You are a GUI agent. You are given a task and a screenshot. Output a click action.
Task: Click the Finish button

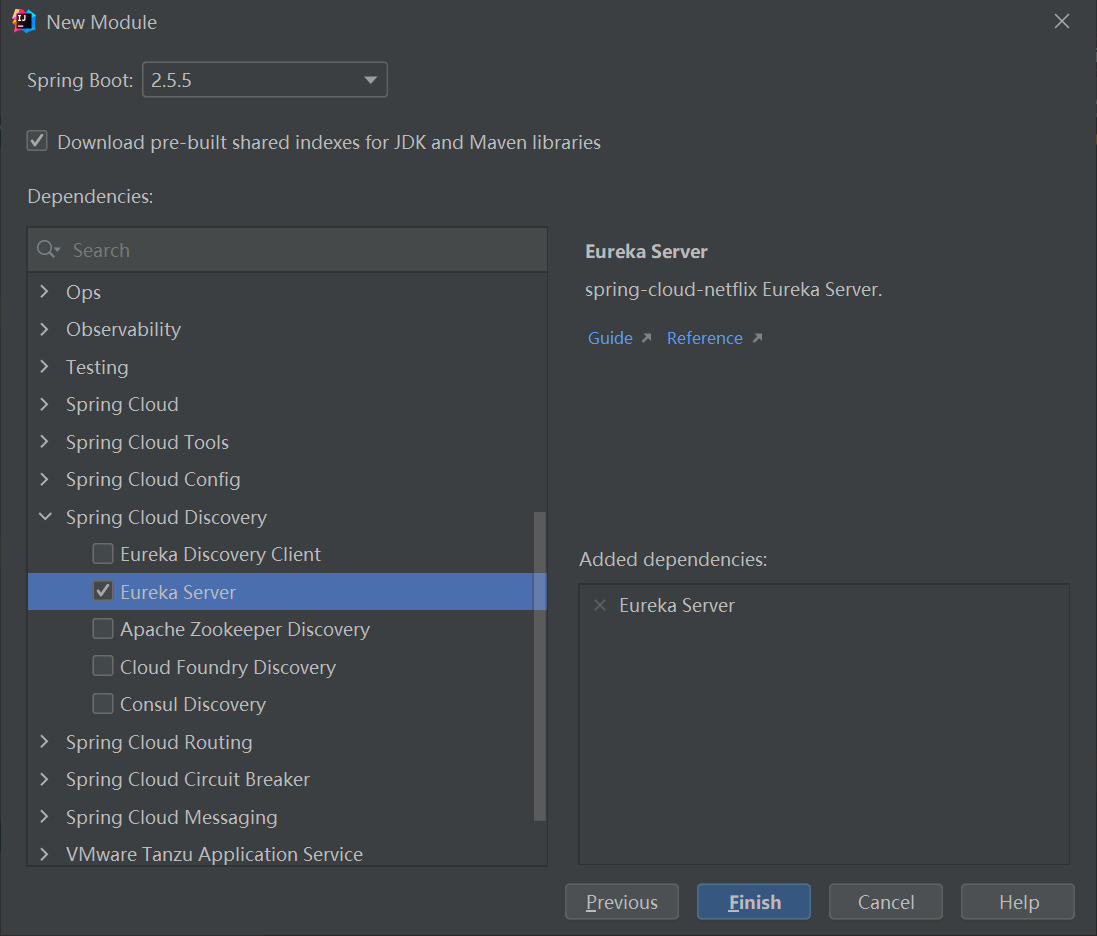(x=754, y=902)
